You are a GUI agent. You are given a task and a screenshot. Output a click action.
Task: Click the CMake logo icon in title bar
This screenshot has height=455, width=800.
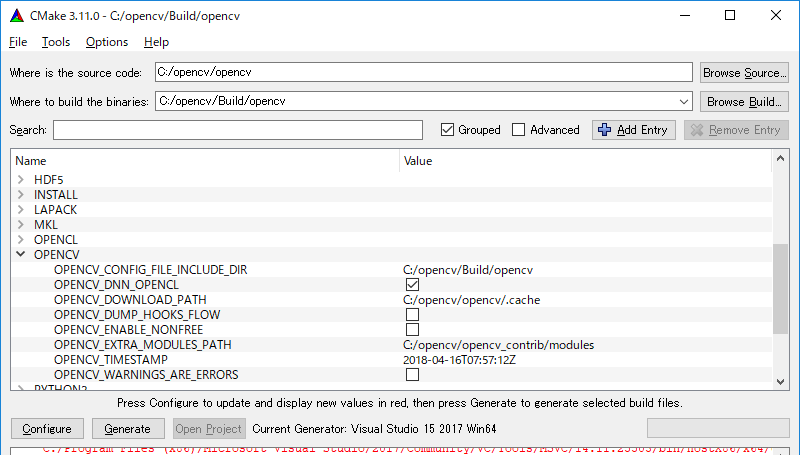[17, 16]
